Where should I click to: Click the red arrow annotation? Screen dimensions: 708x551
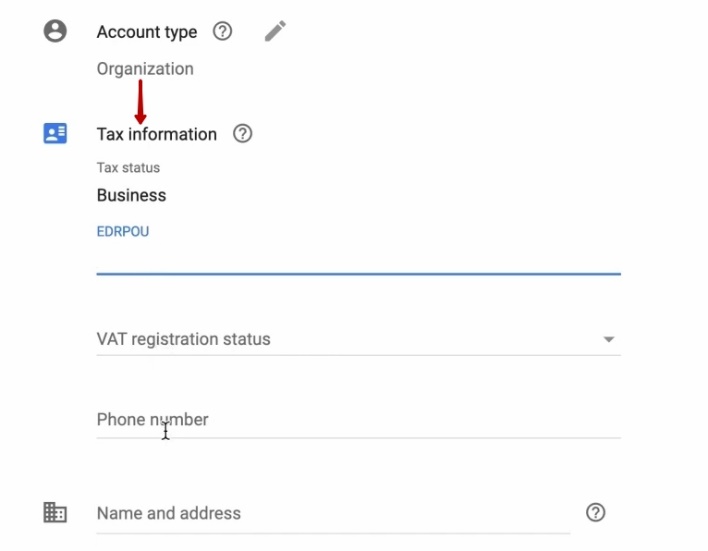point(140,102)
